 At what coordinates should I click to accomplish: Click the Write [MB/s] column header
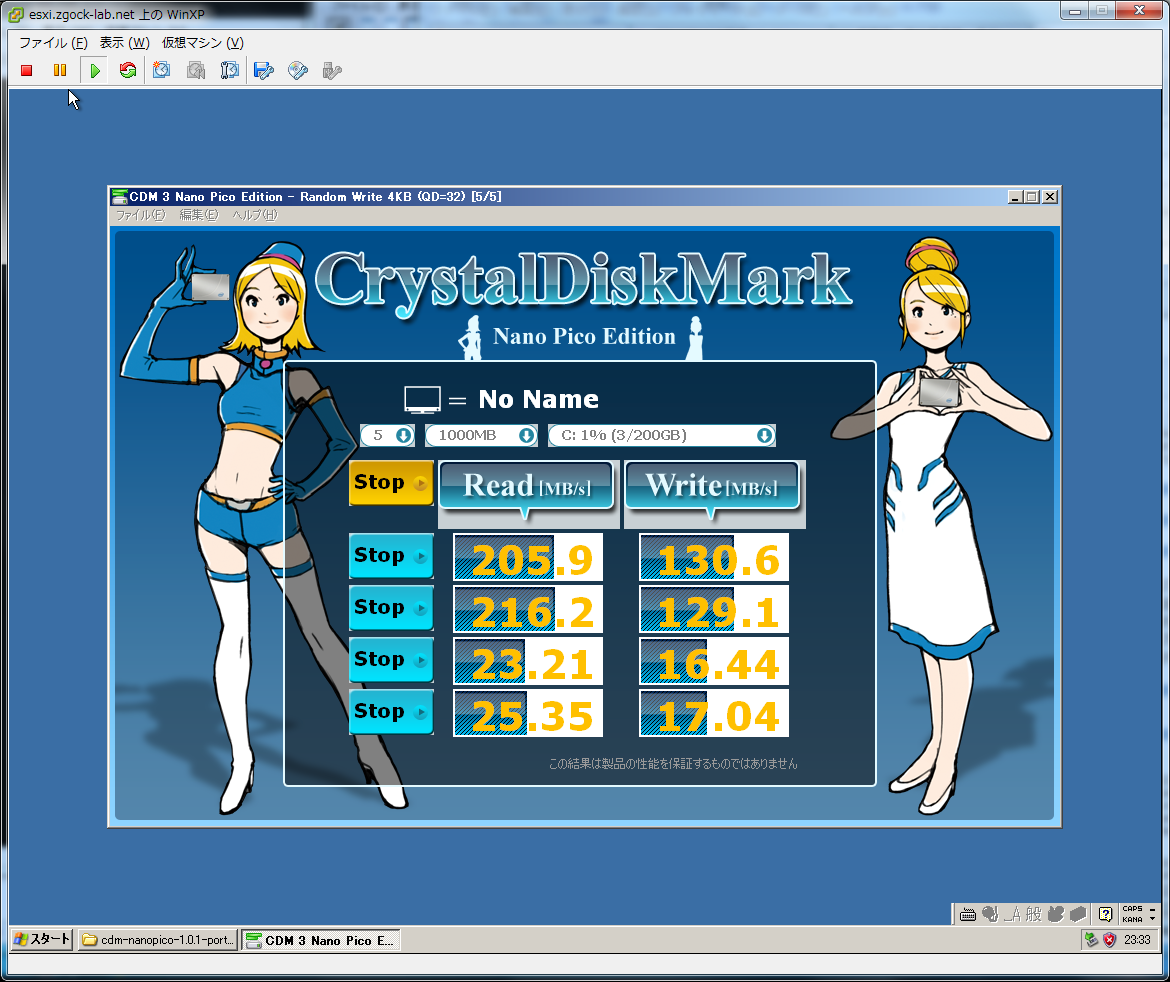[713, 487]
